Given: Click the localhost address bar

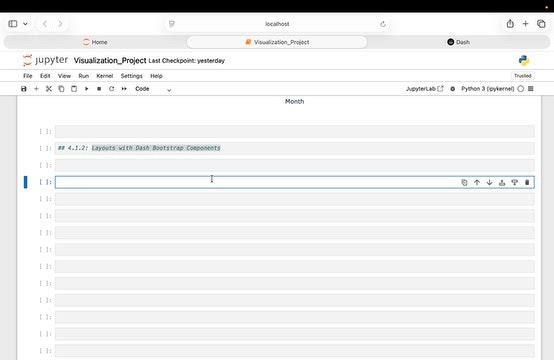Looking at the screenshot, I should pyautogui.click(x=277, y=24).
